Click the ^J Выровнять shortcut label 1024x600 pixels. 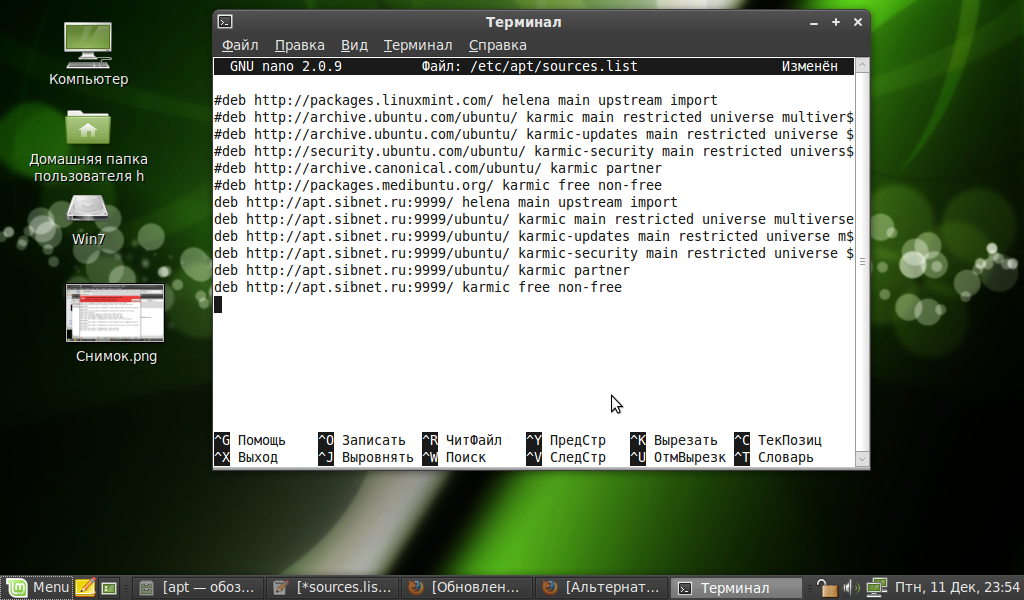click(x=366, y=457)
